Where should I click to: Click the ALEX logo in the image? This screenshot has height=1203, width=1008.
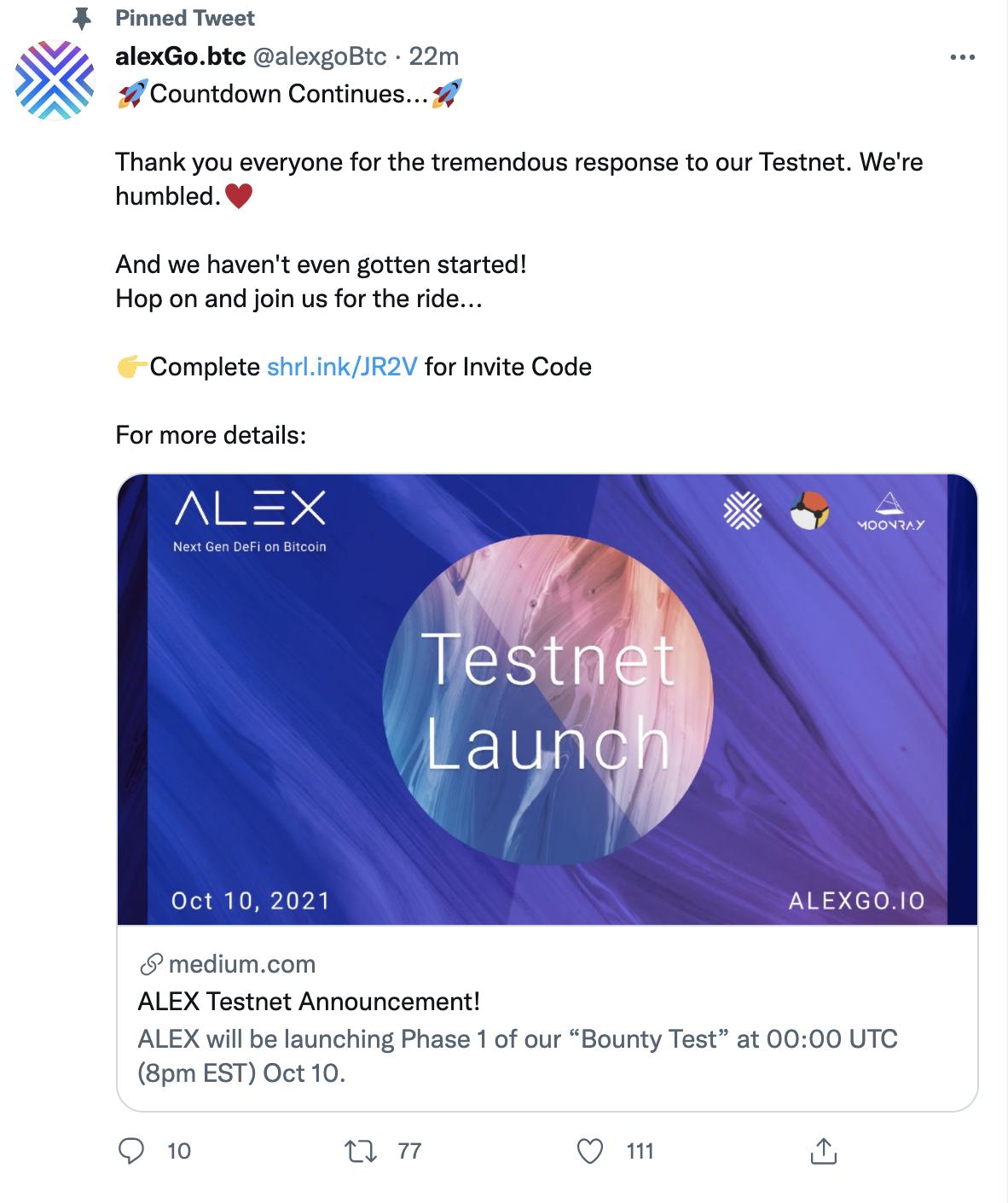(x=252, y=507)
